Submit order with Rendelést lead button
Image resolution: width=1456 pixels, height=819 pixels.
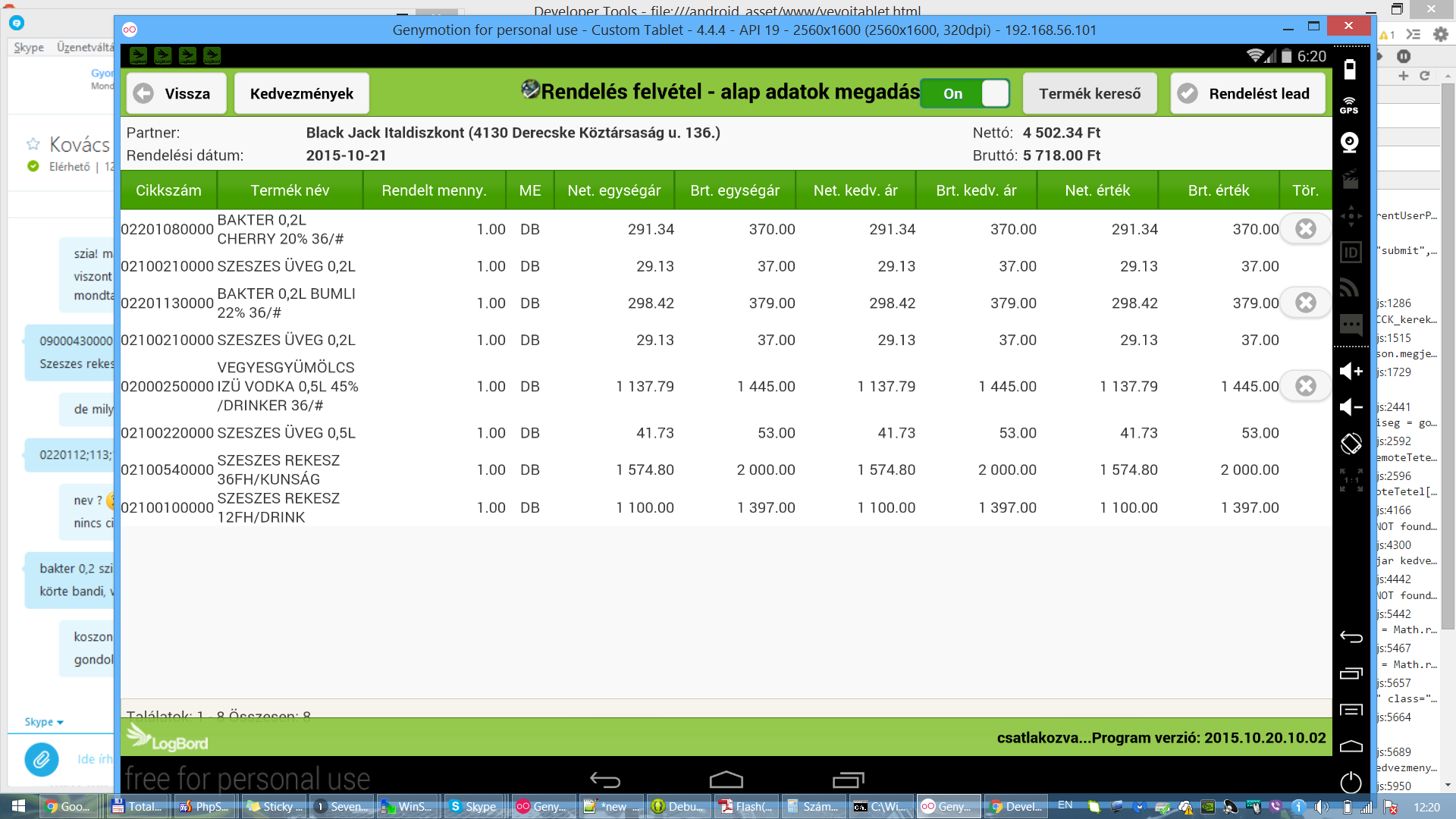coord(1247,93)
